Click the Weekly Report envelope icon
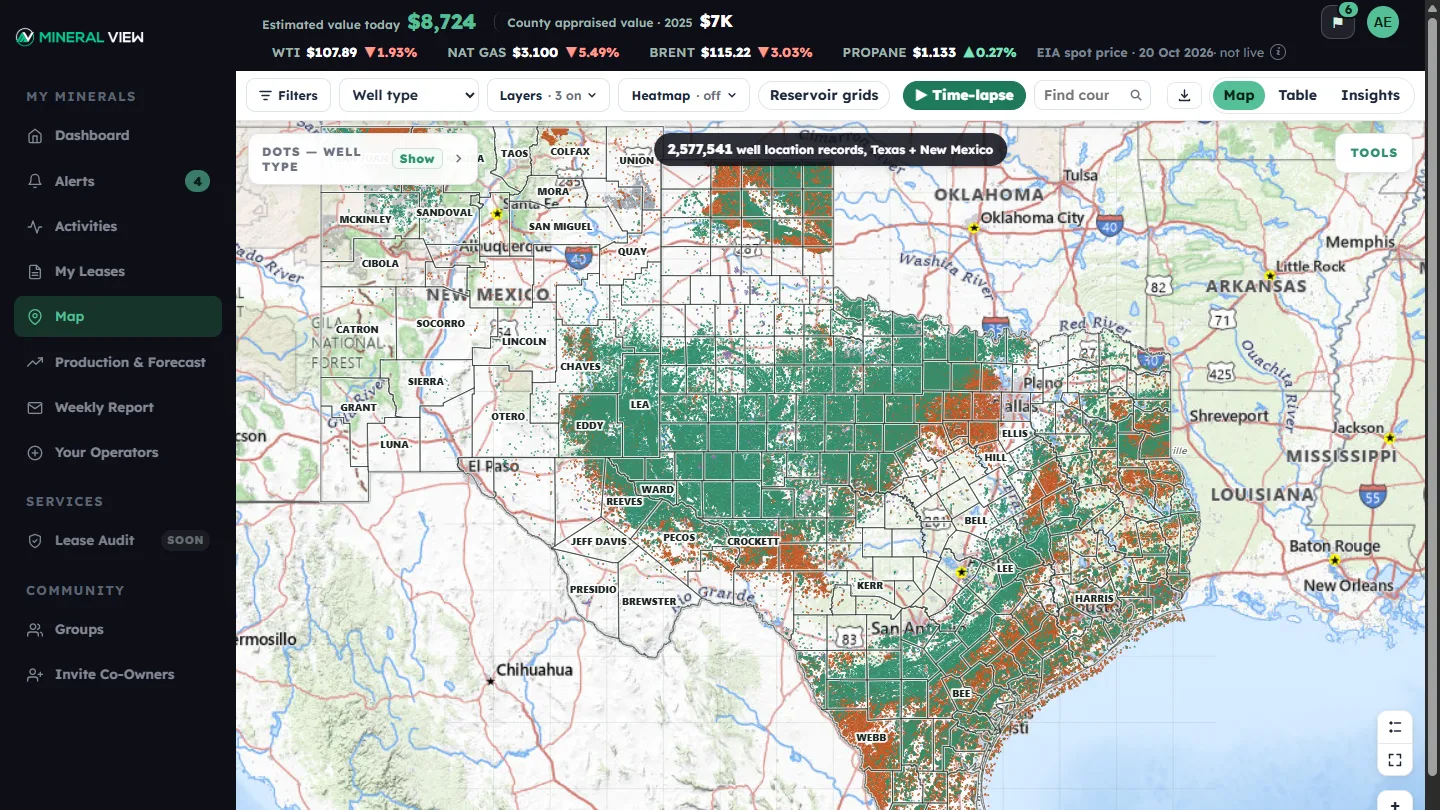1440x810 pixels. pyautogui.click(x=35, y=407)
